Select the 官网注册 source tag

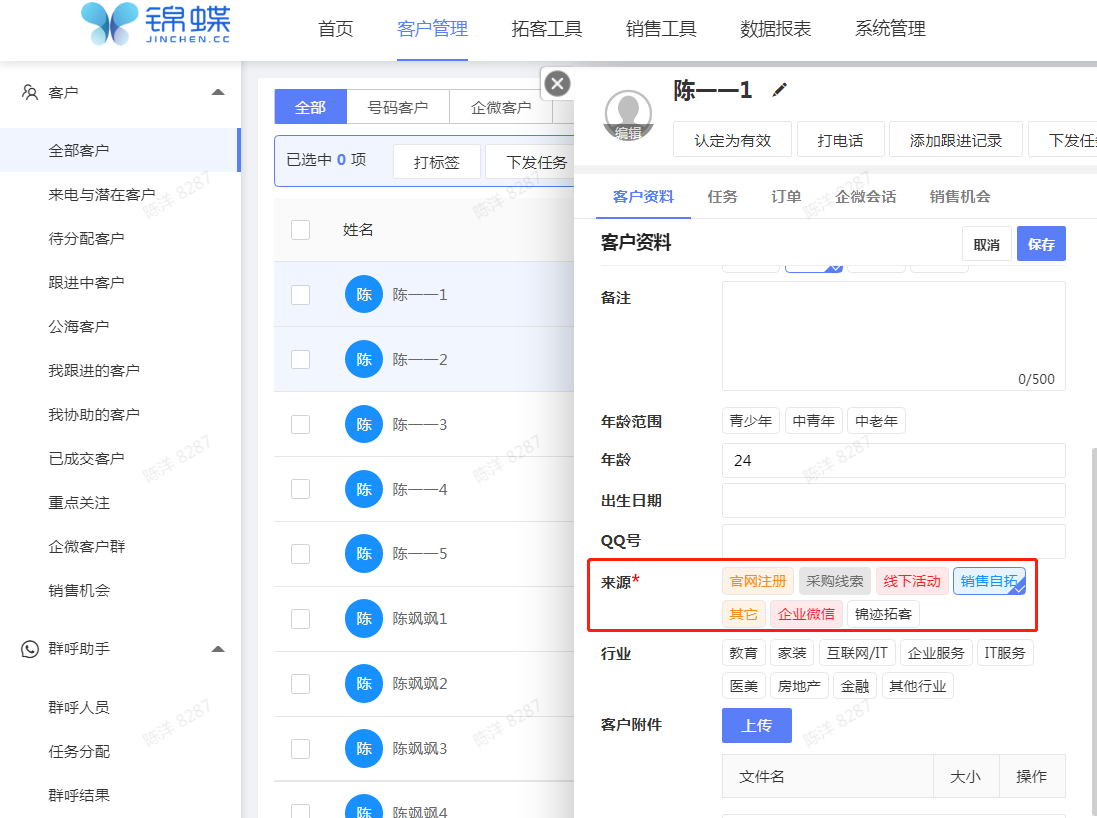pos(758,581)
